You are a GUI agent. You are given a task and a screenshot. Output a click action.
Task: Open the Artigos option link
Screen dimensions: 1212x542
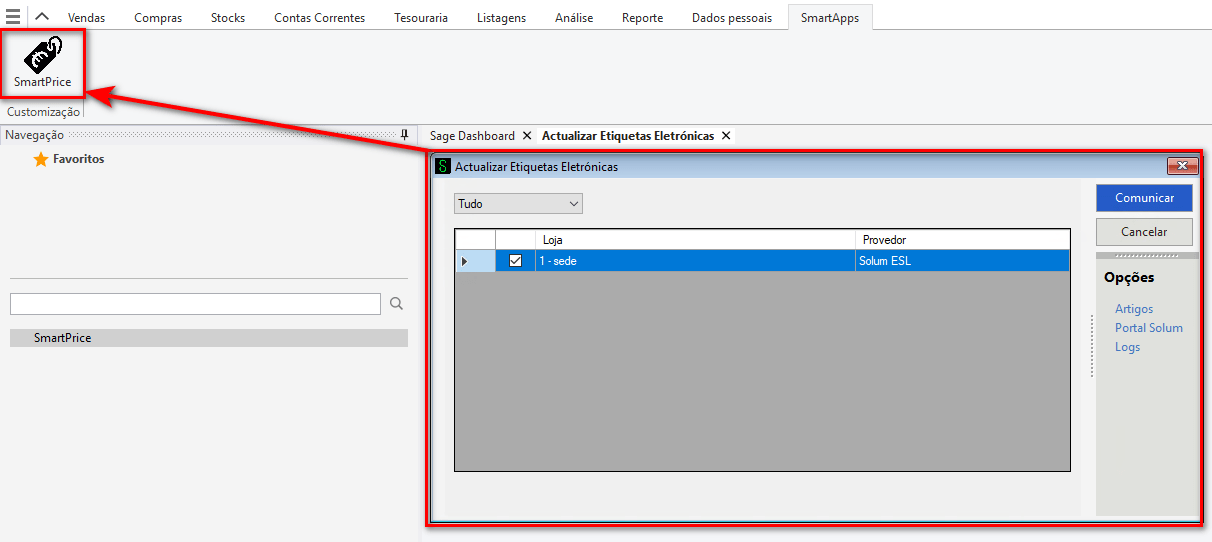pyautogui.click(x=1134, y=309)
